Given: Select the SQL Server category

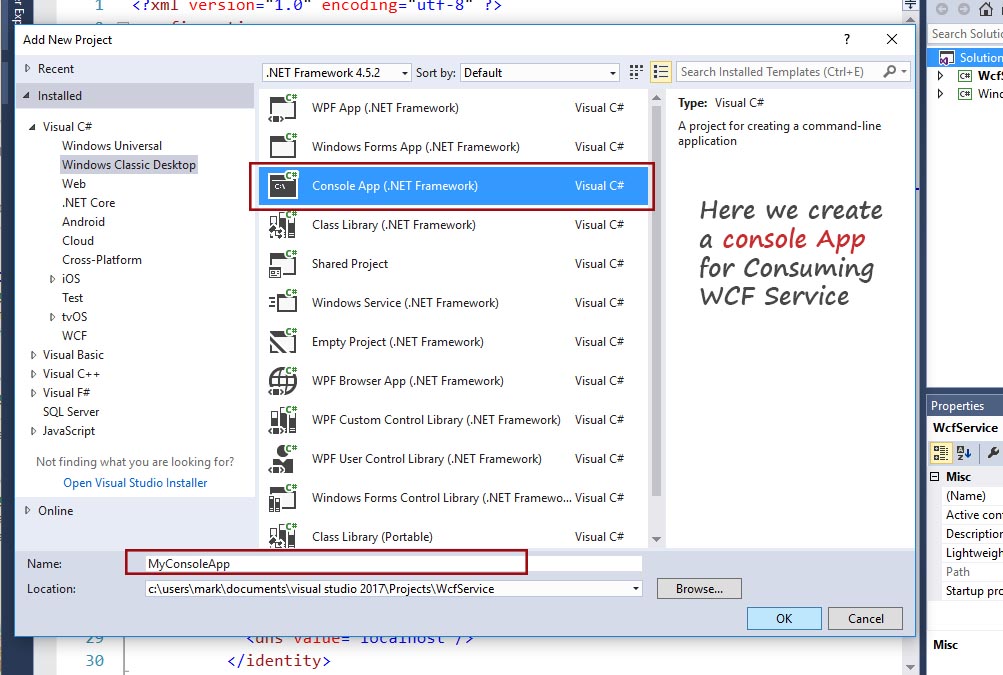Looking at the screenshot, I should [x=71, y=412].
